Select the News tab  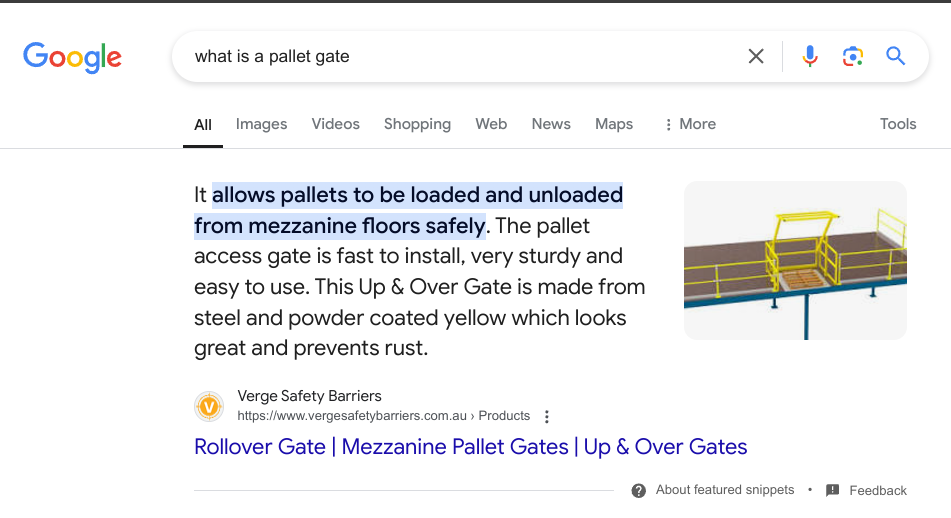[x=551, y=124]
